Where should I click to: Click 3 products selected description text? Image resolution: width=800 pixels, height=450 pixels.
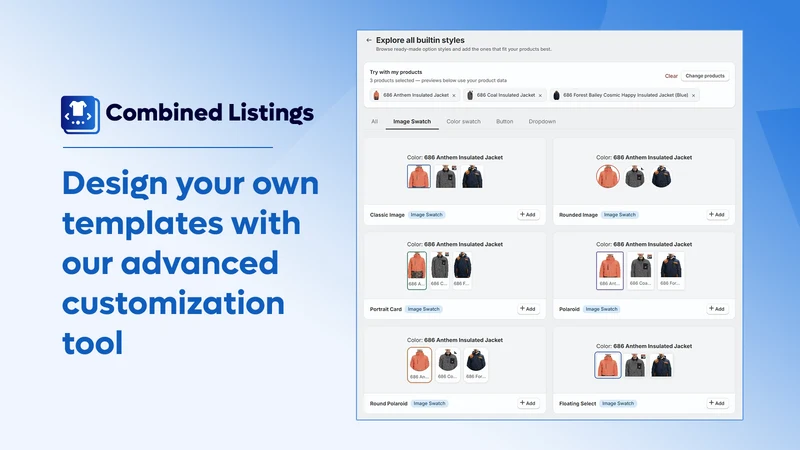click(438, 80)
